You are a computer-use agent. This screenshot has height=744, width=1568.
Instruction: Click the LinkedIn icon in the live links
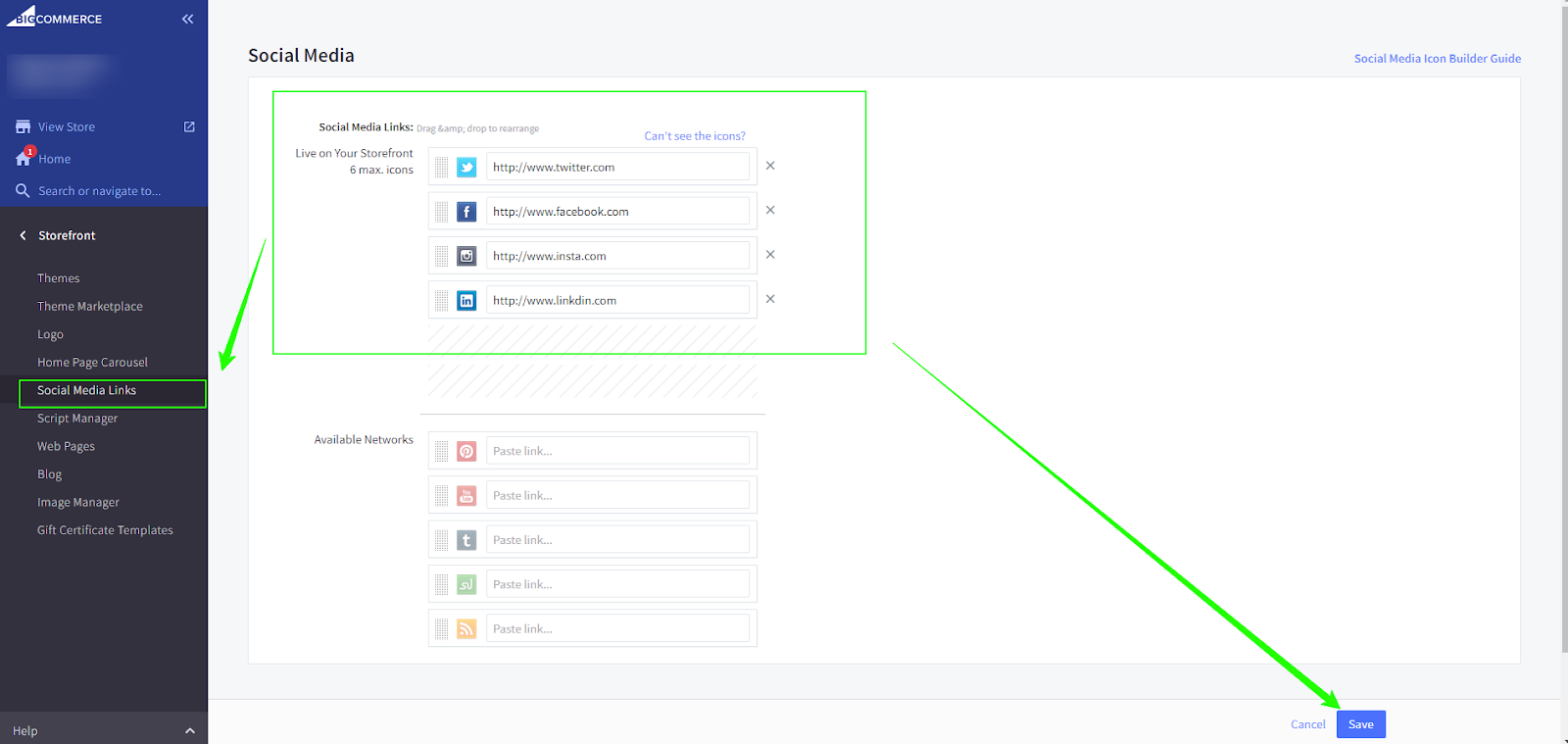click(x=466, y=301)
